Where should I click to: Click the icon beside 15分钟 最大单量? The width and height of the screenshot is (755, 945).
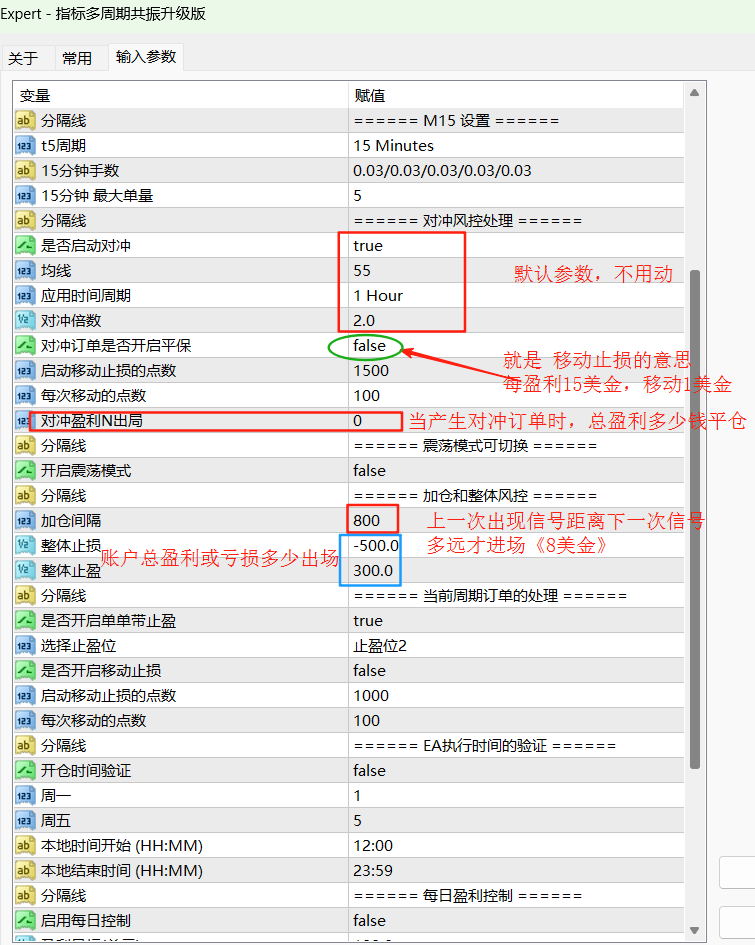click(x=24, y=196)
